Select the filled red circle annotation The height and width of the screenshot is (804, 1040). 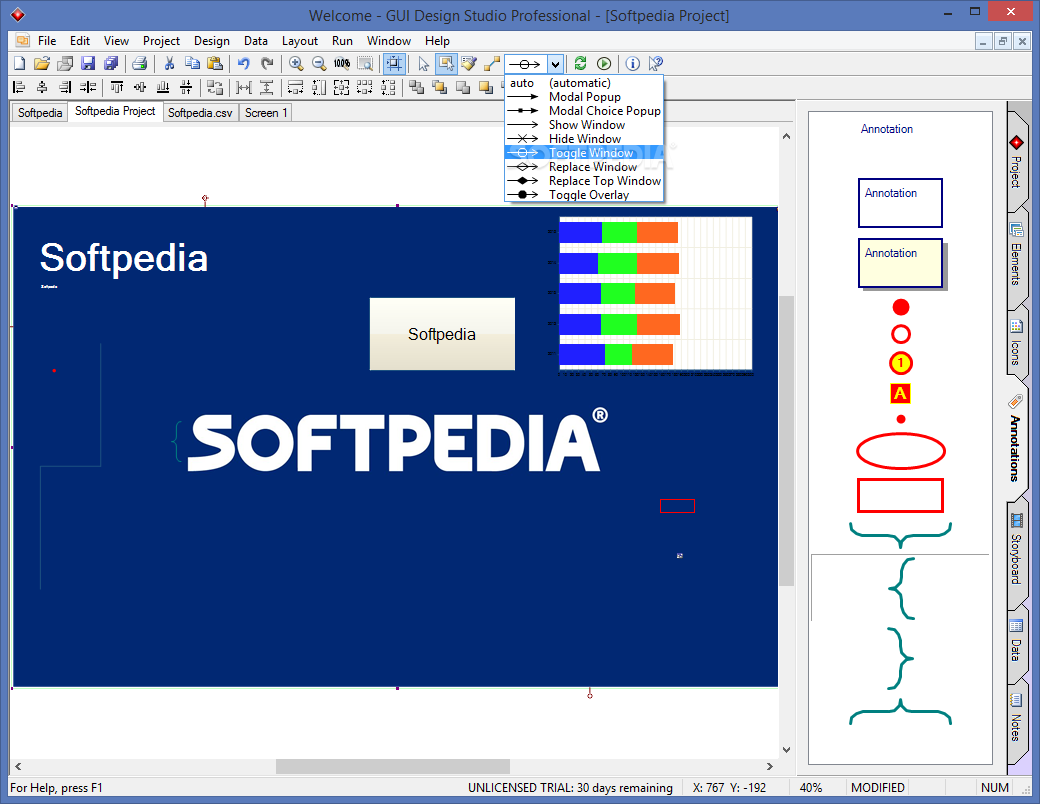point(901,307)
